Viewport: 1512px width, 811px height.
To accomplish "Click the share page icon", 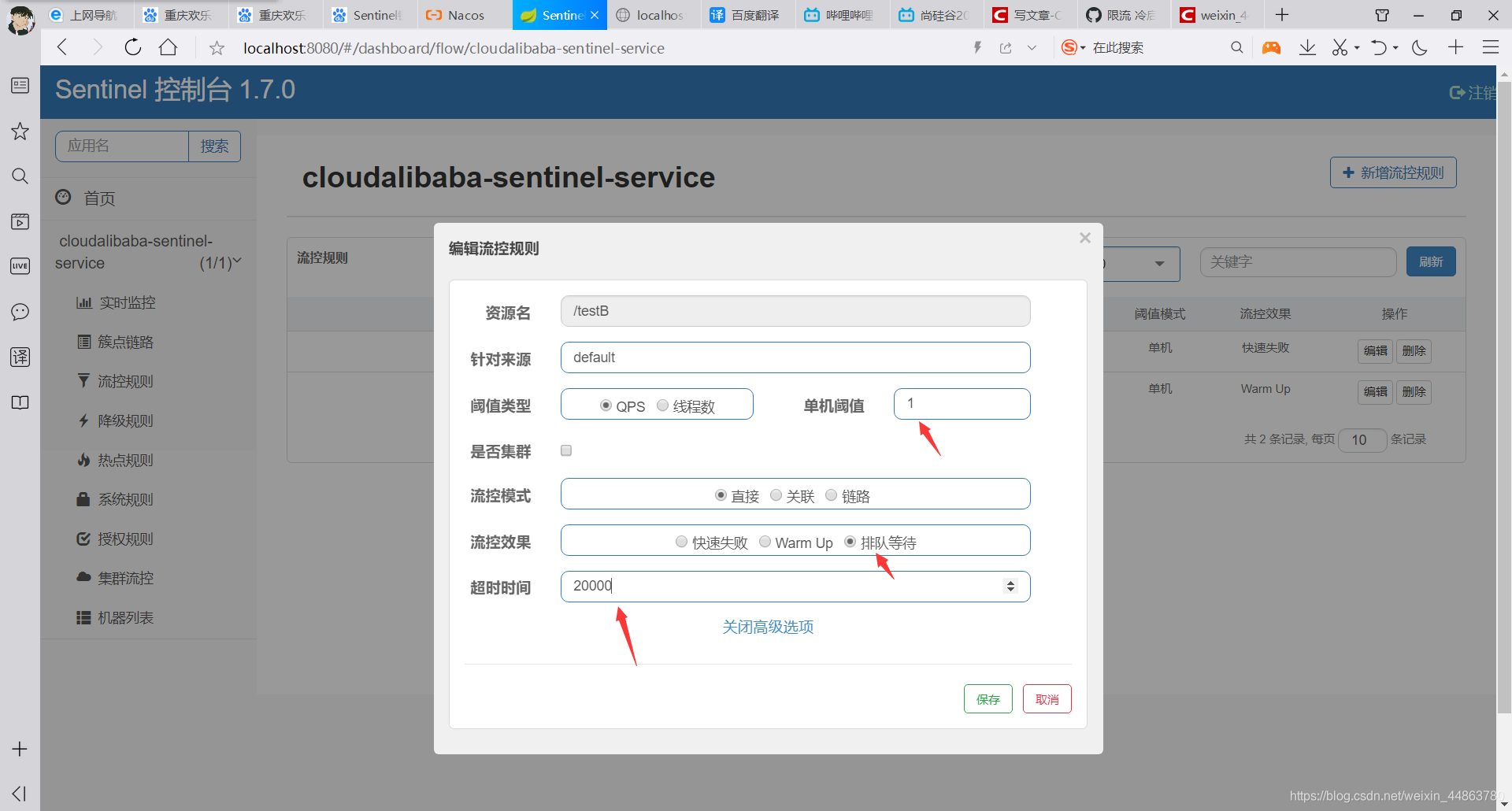I will [1006, 48].
